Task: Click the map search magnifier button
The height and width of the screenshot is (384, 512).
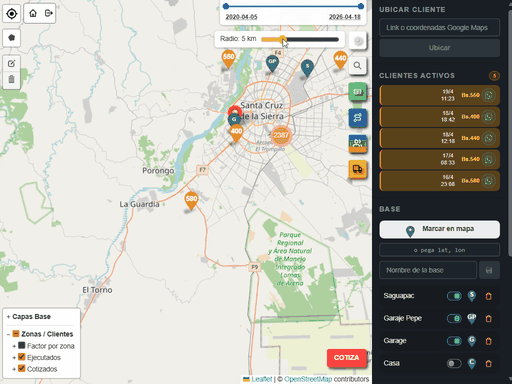Action: [357, 65]
